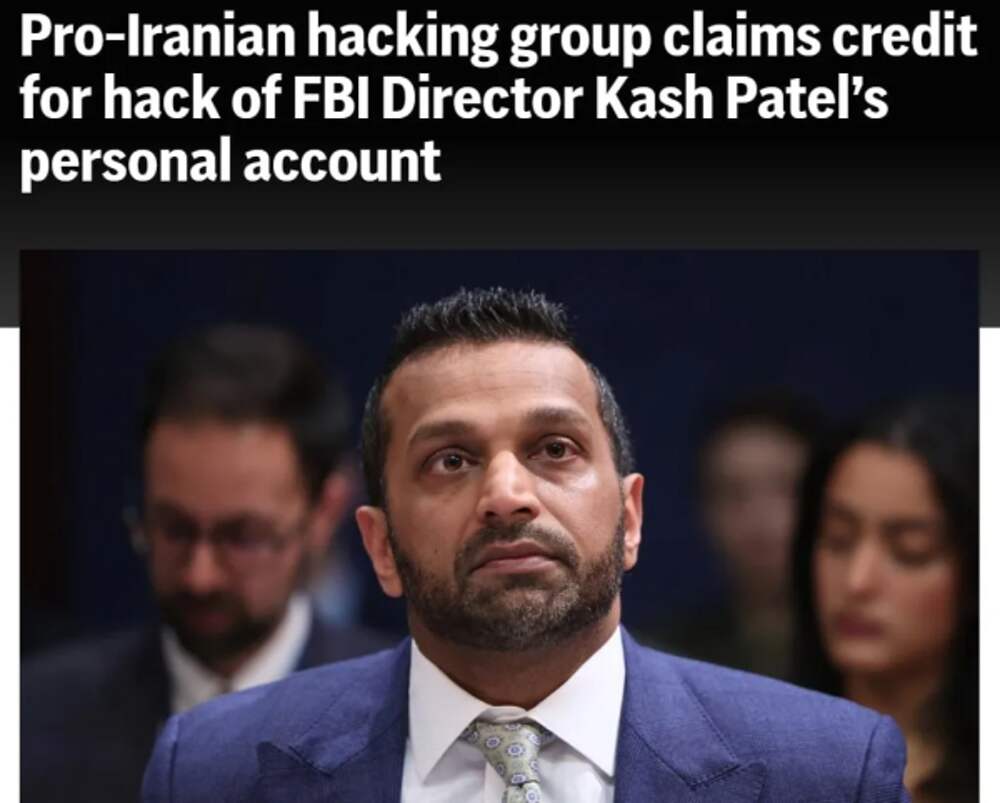The height and width of the screenshot is (803, 1000).
Task: Click the word 'Director' in headline
Action: pyautogui.click(x=483, y=98)
